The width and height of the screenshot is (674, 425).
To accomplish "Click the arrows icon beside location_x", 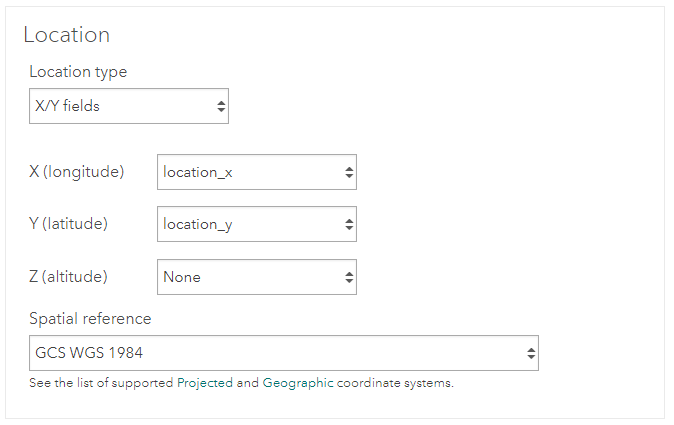I will (x=349, y=172).
